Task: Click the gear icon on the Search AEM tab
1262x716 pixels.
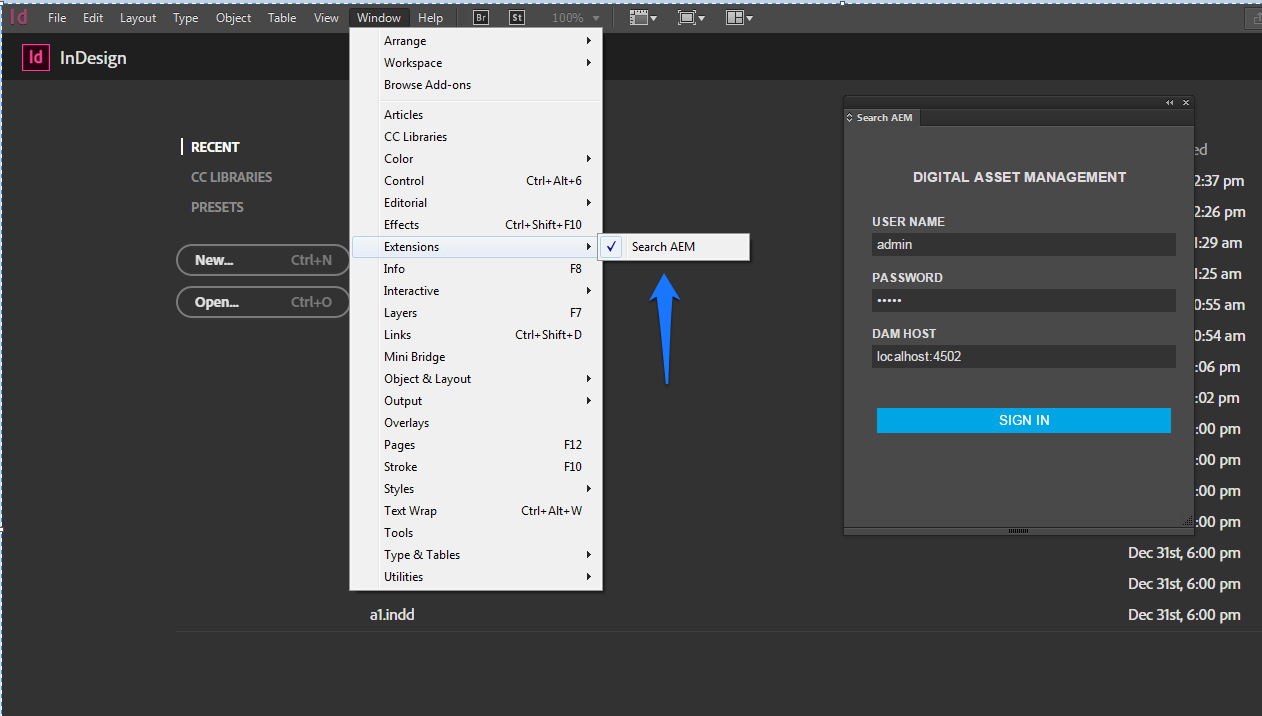Action: 850,117
